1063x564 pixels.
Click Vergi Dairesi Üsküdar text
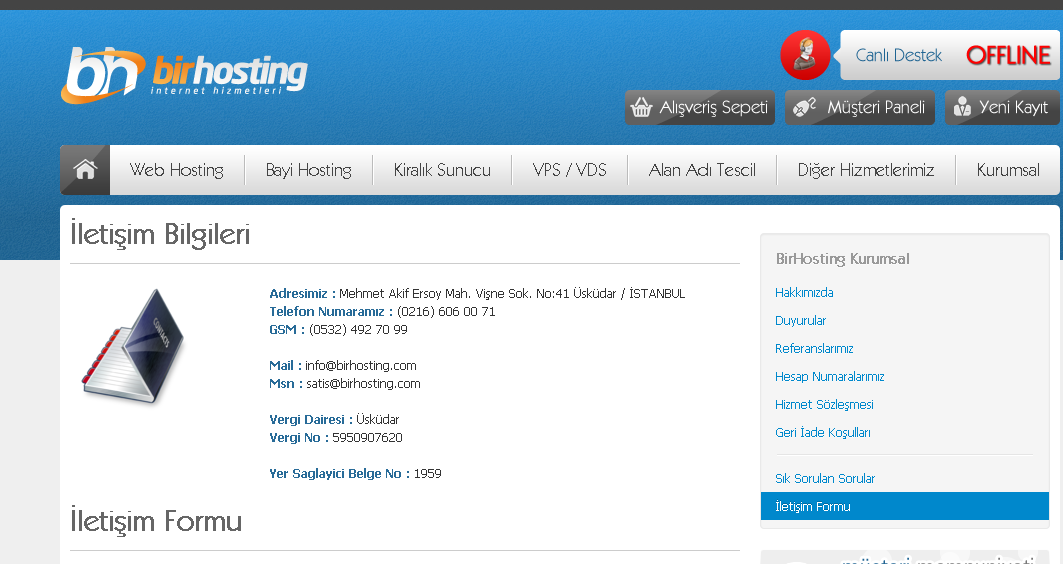point(334,420)
